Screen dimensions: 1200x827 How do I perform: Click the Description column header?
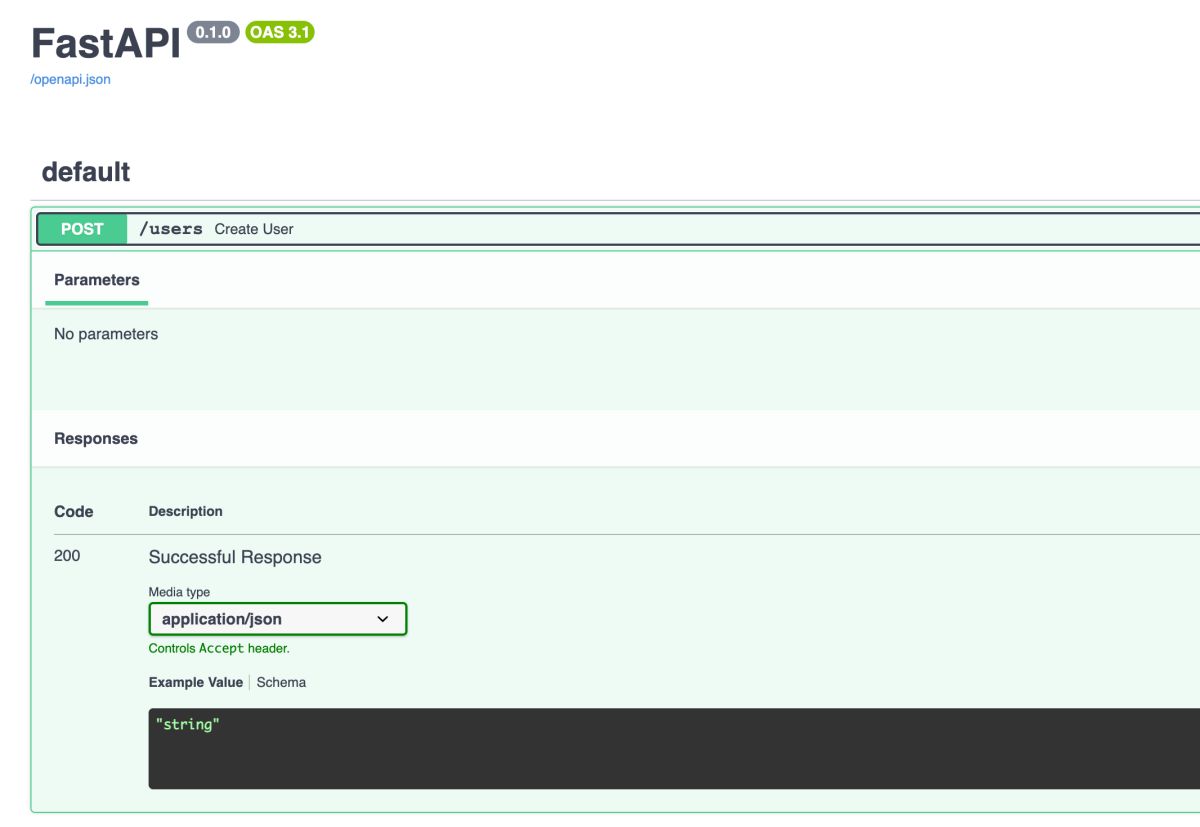tap(186, 511)
